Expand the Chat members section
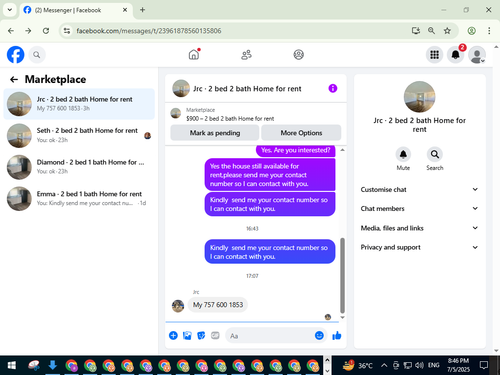This screenshot has height=375, width=500. tap(419, 208)
